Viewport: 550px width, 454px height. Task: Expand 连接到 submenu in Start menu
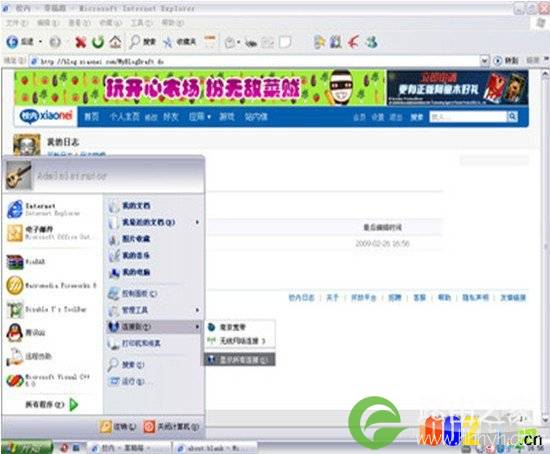(x=153, y=327)
